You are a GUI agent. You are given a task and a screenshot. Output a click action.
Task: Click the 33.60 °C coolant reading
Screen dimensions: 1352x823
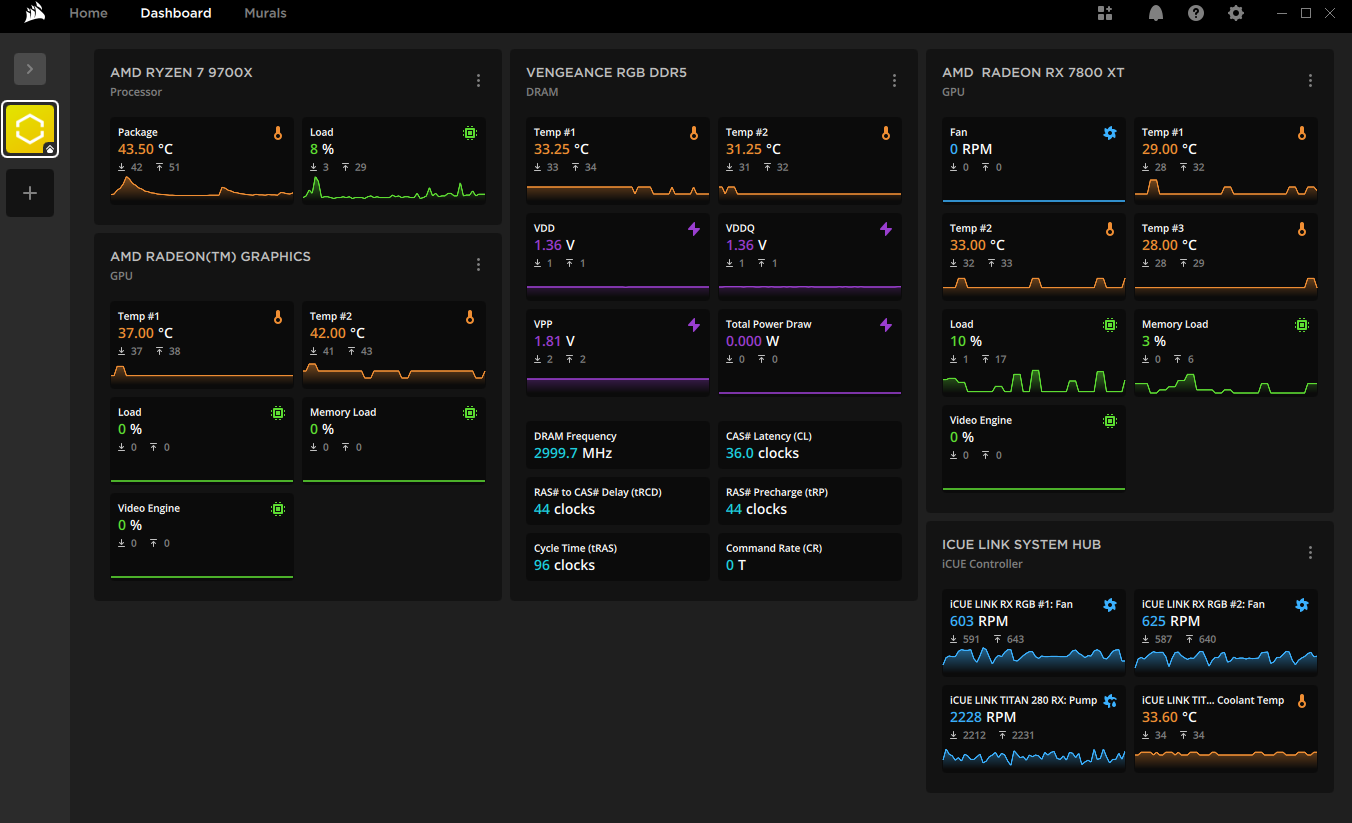tap(1170, 717)
